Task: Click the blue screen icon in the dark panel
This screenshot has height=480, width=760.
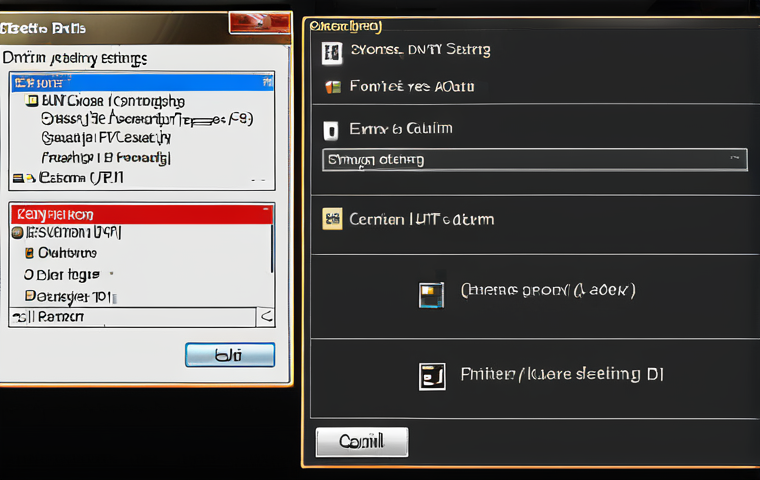Action: click(431, 295)
